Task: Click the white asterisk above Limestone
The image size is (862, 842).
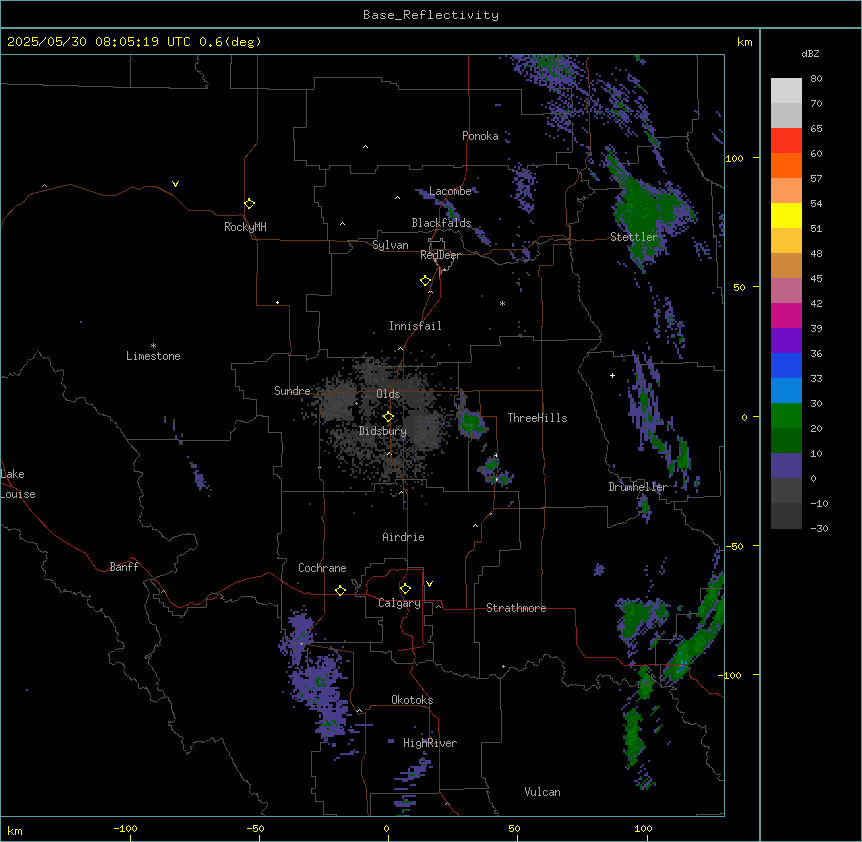Action: point(153,346)
